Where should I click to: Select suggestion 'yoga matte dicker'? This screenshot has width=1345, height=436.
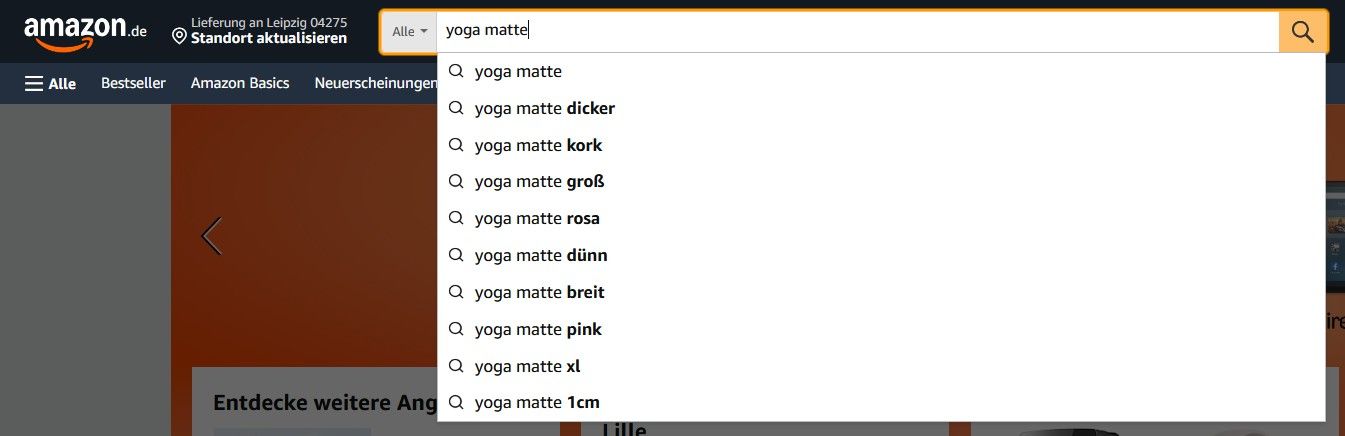coord(881,108)
